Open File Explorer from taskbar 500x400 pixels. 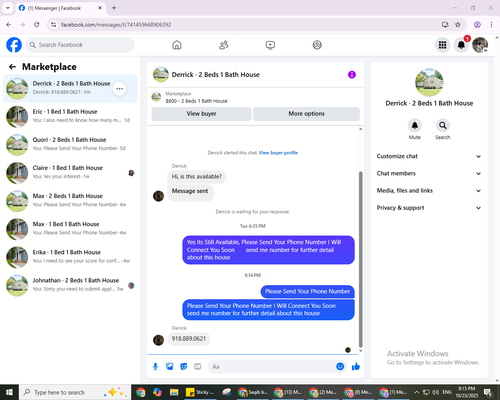174,392
